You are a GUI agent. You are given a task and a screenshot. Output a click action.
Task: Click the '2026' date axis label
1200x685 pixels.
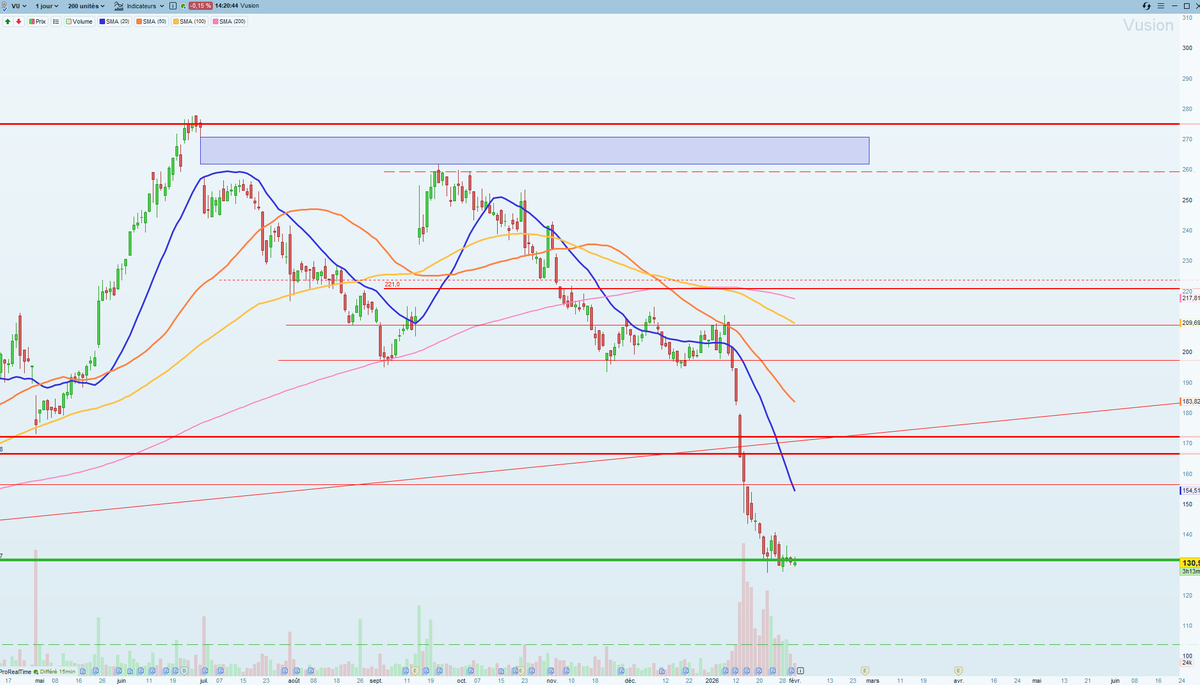(x=711, y=679)
